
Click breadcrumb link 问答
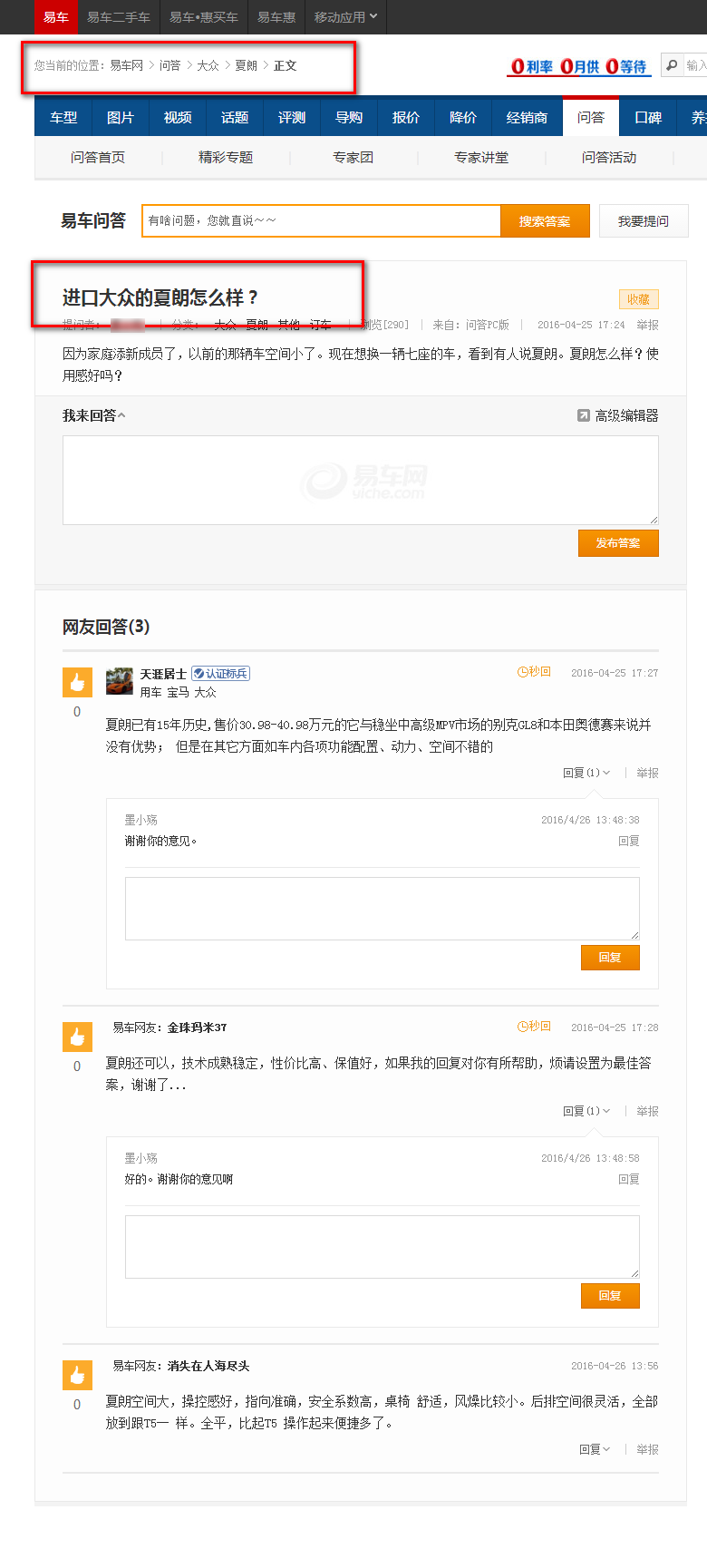tap(170, 65)
